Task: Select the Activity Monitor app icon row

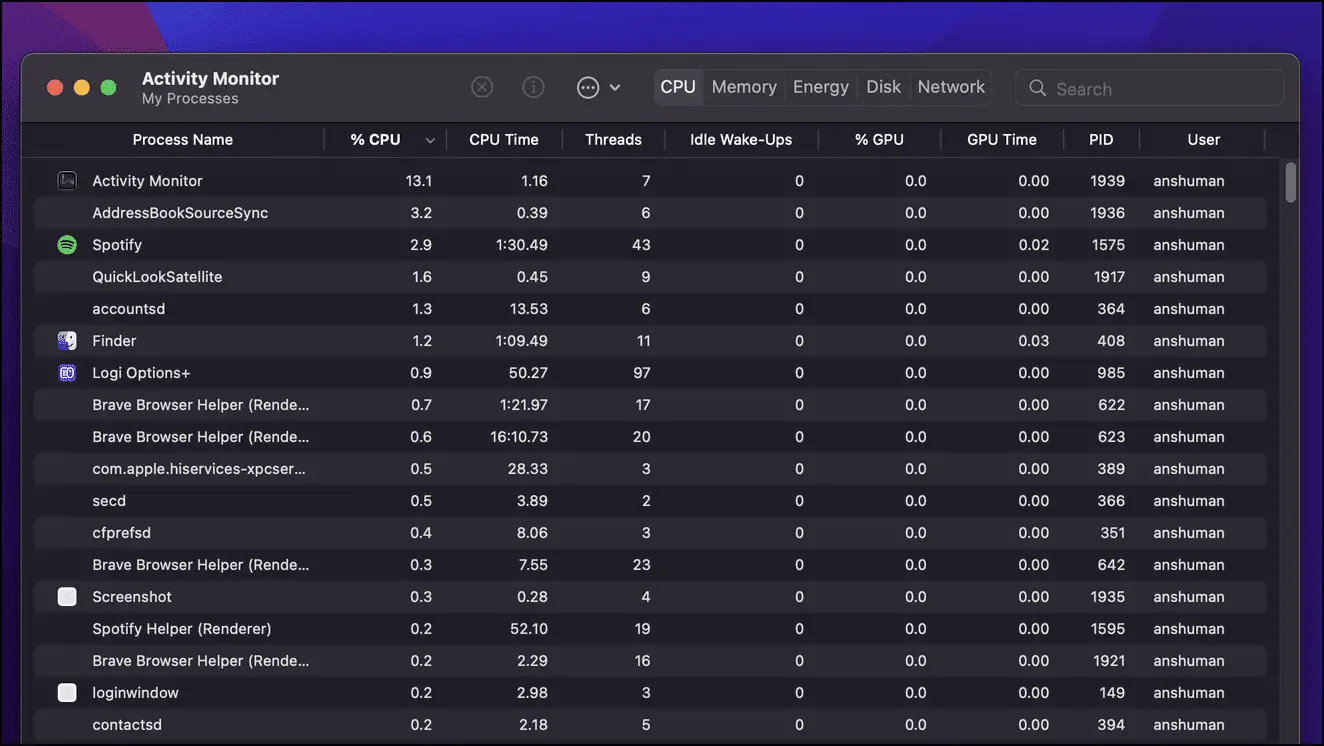Action: pos(67,181)
